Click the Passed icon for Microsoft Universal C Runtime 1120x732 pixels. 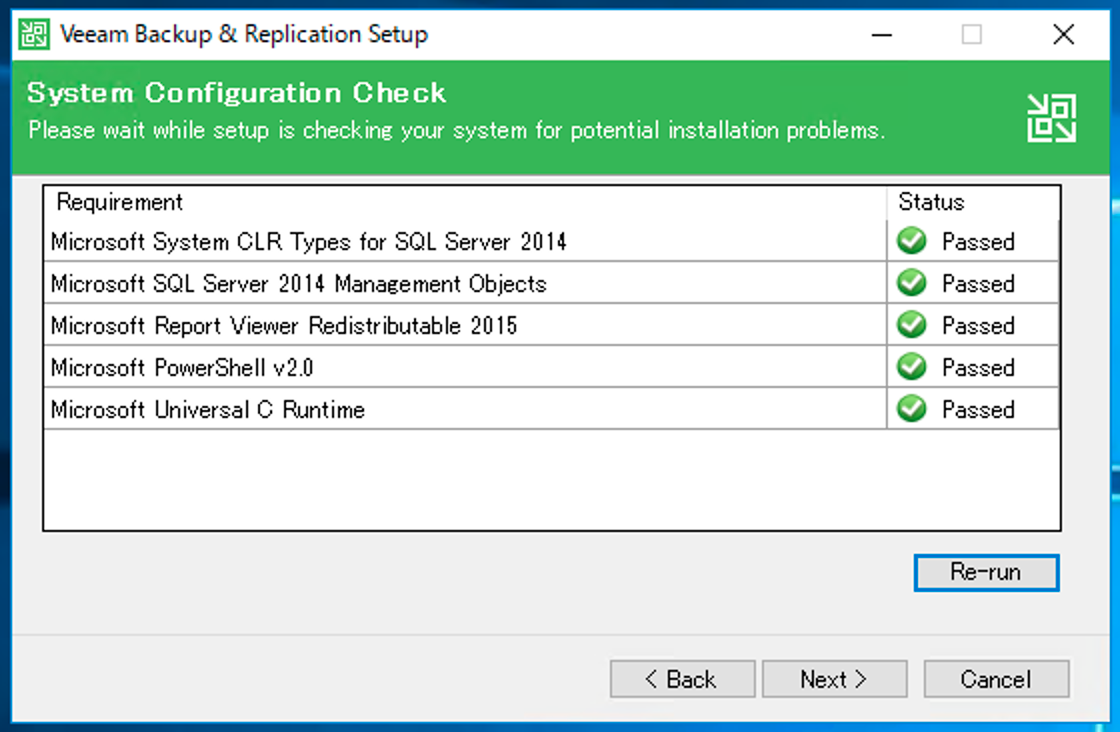[911, 408]
